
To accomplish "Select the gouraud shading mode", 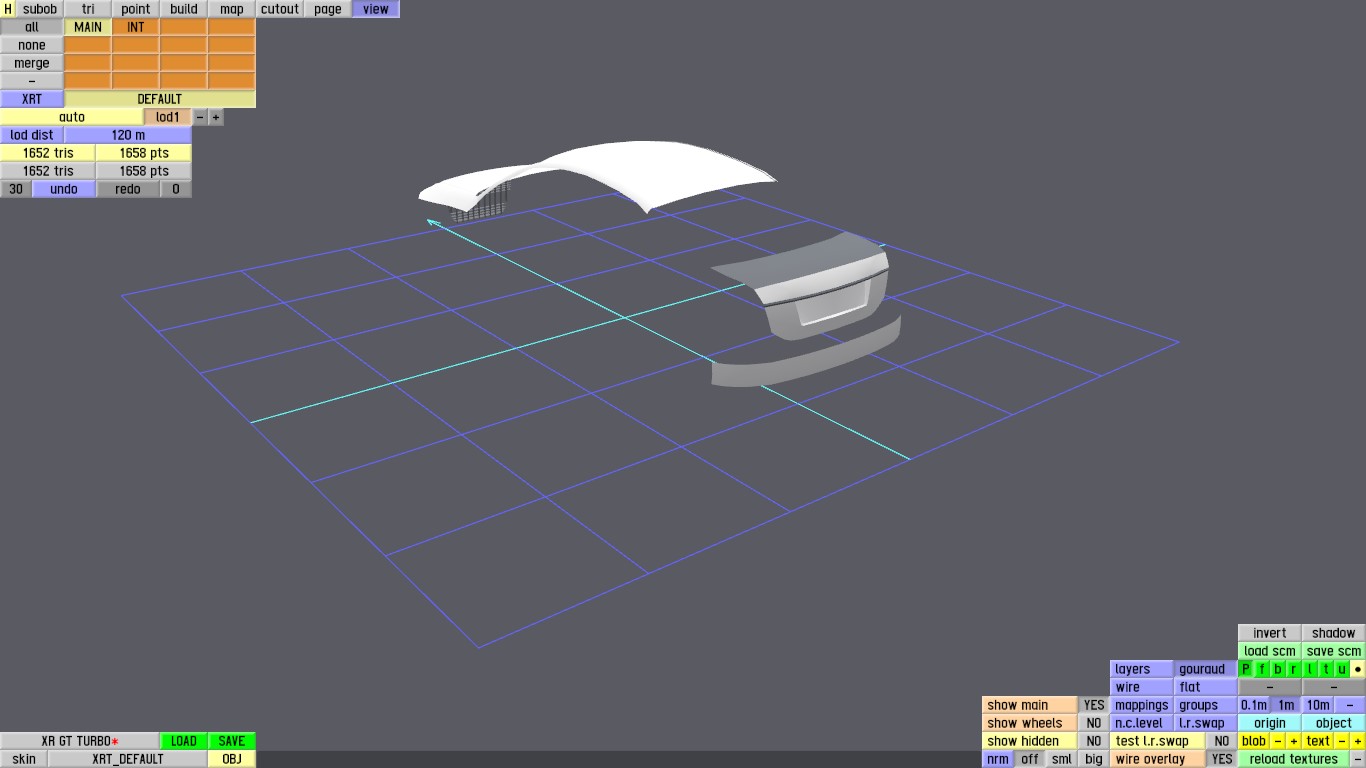I will pyautogui.click(x=1206, y=669).
